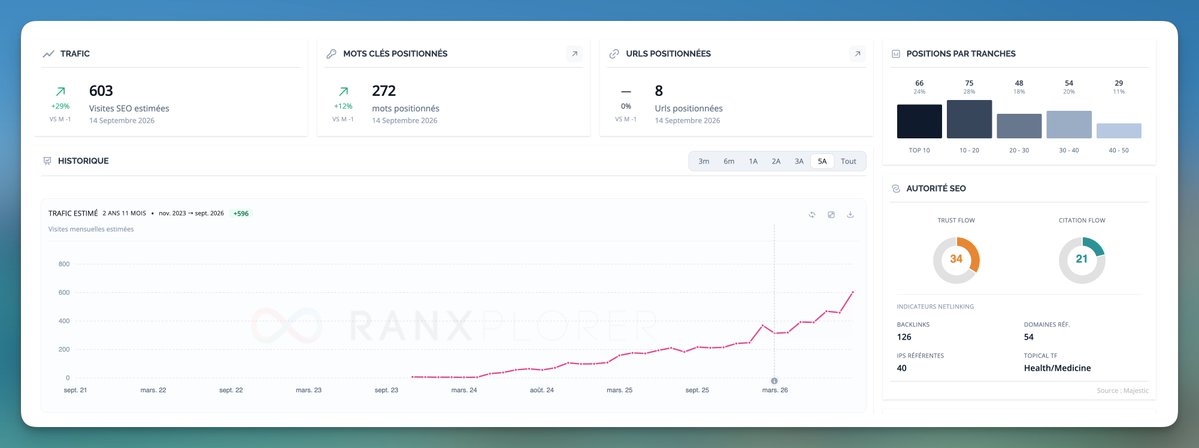Click the +596 badge in chart header
Viewport: 1199px width, 448px height.
click(241, 213)
